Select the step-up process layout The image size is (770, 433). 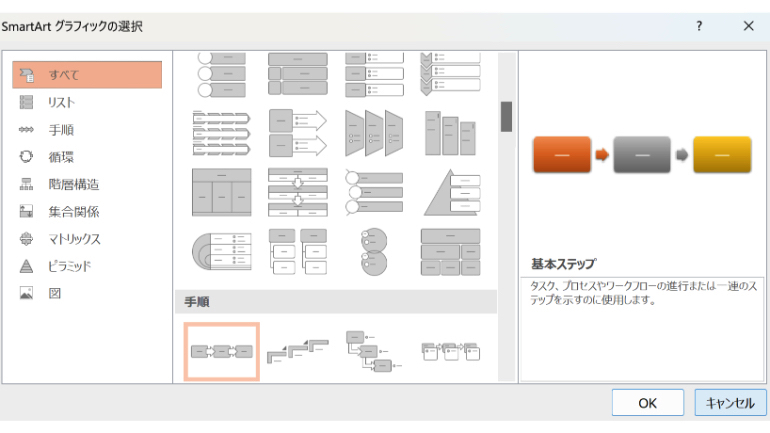click(x=298, y=352)
